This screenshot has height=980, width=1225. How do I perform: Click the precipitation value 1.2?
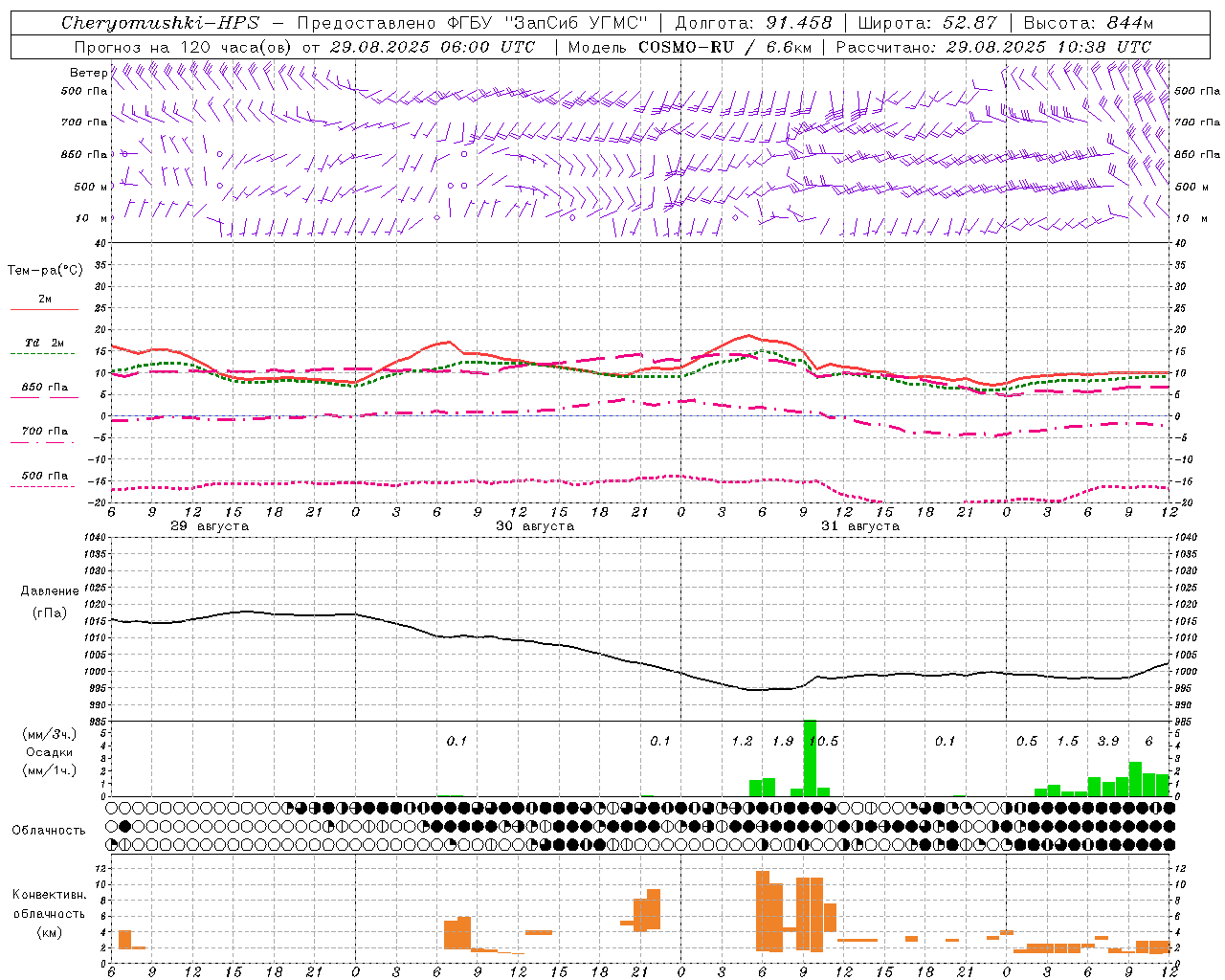click(x=742, y=742)
